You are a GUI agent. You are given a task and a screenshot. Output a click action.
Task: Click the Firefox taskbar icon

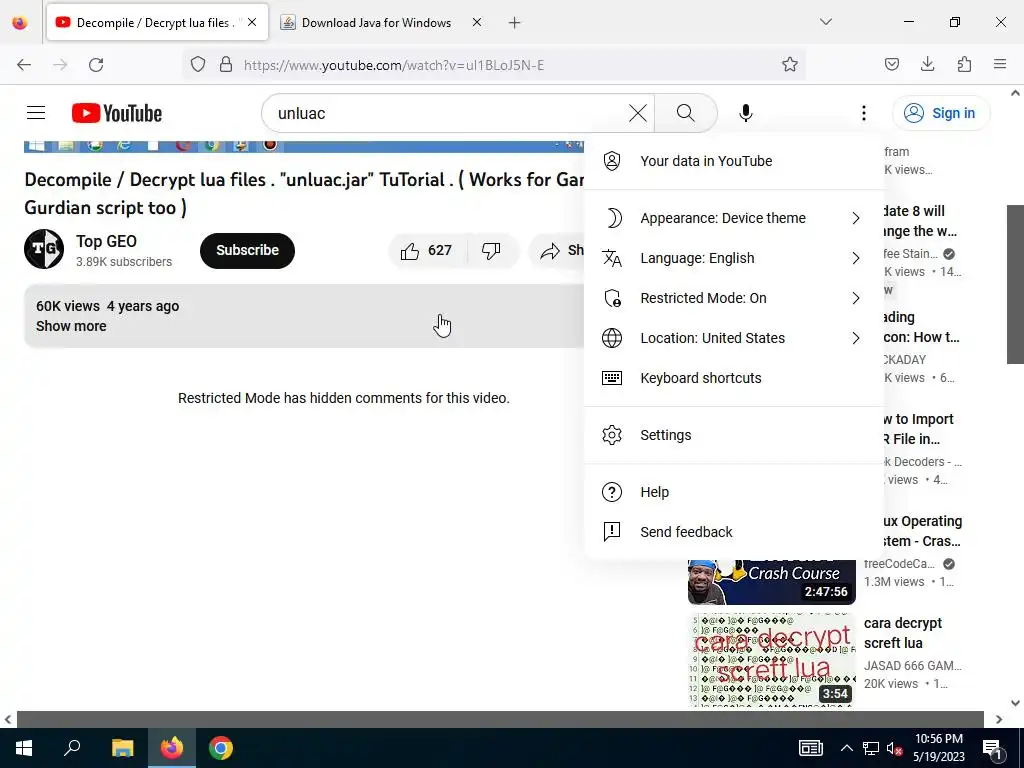tap(171, 748)
